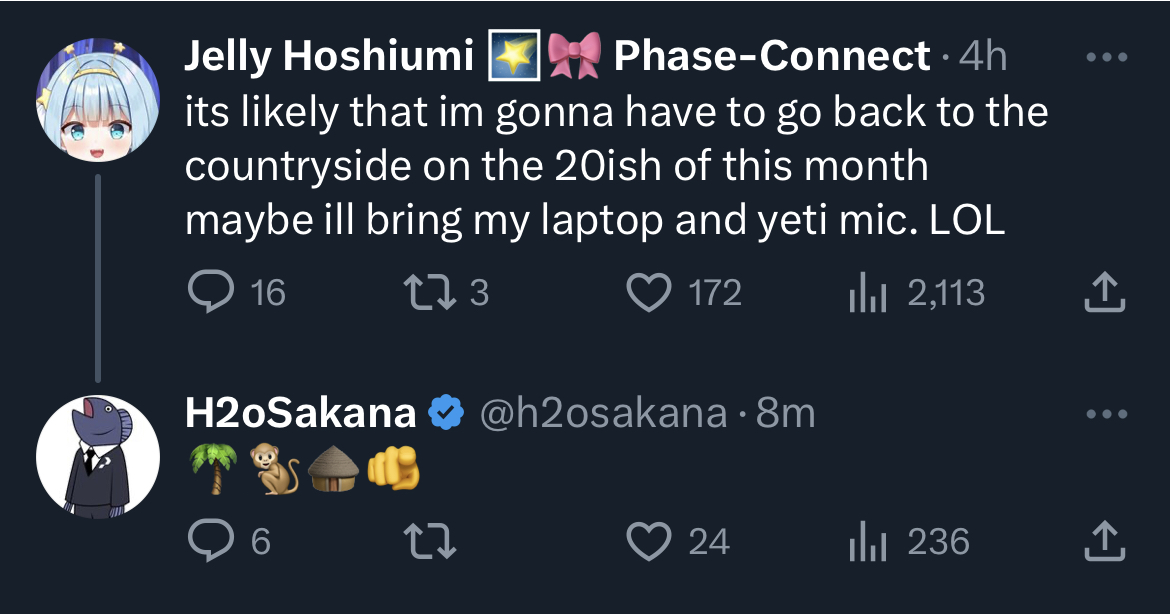Retweet H2oSakana's reply

pyautogui.click(x=430, y=541)
